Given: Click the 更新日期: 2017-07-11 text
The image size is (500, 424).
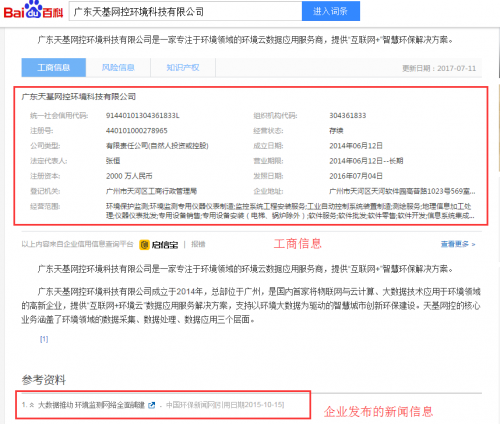Looking at the screenshot, I should 439,68.
